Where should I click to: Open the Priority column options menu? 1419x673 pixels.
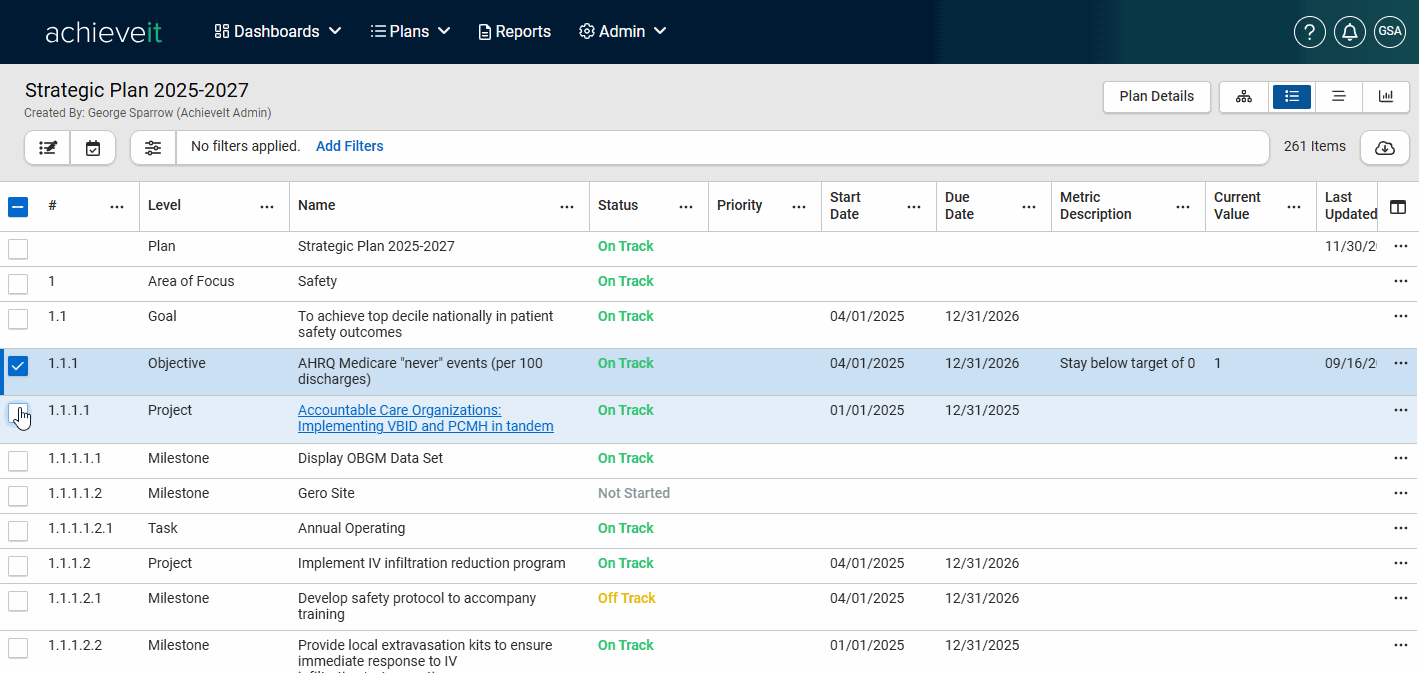point(799,207)
